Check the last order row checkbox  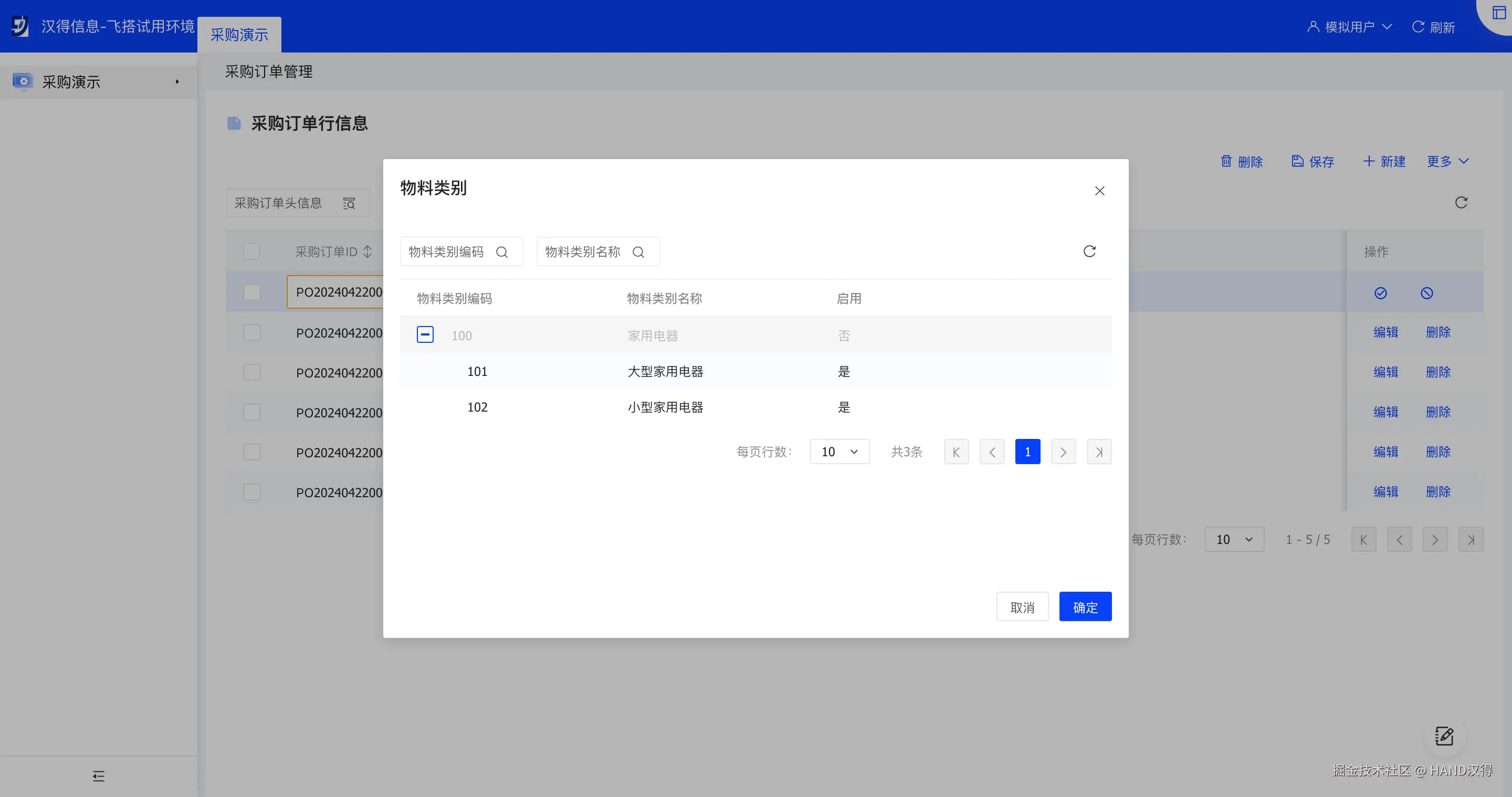(x=252, y=492)
